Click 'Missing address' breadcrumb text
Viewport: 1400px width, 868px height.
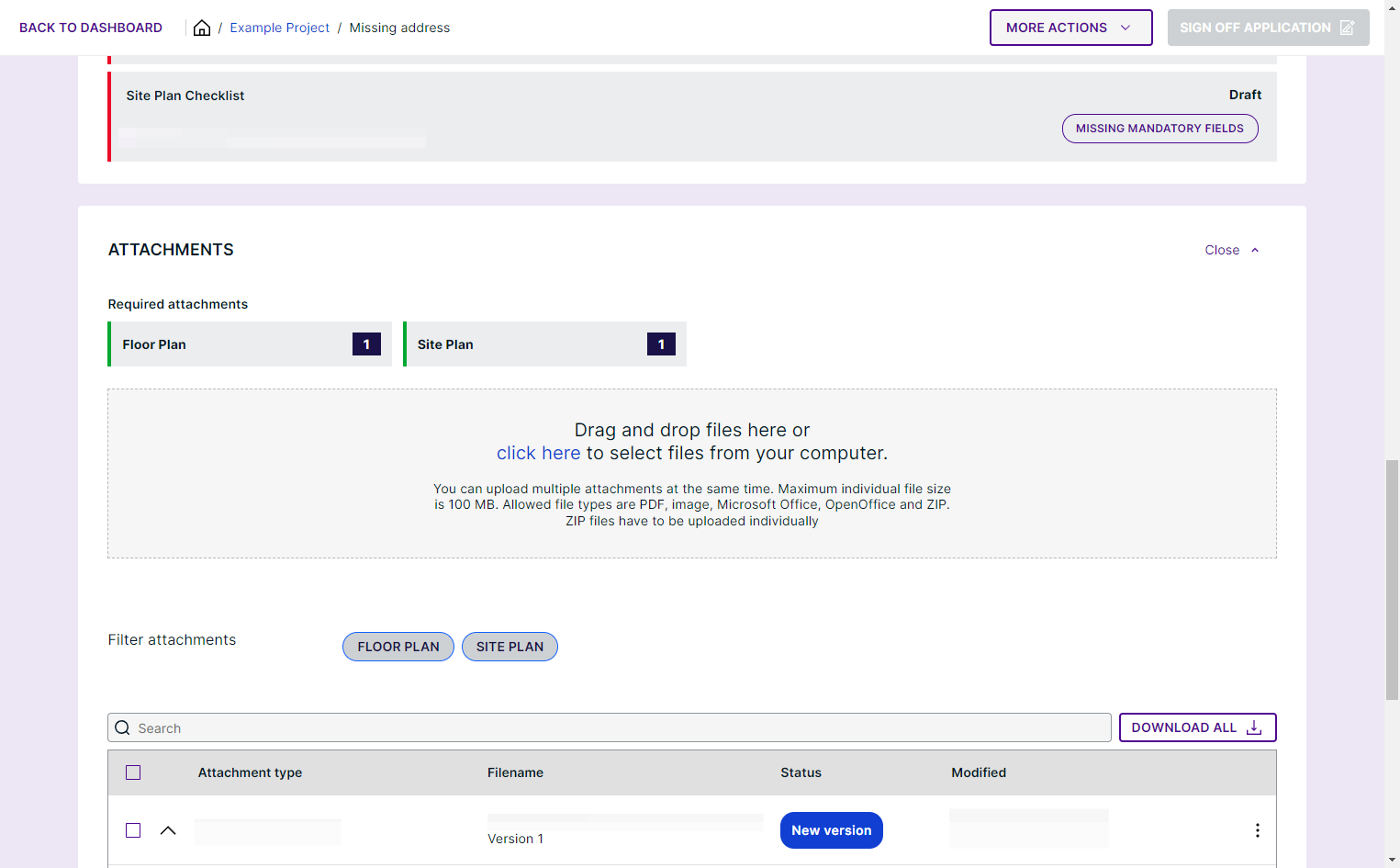399,28
